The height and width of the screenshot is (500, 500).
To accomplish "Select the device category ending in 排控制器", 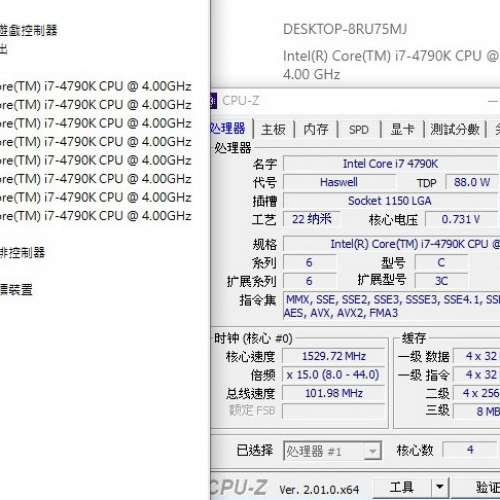I will [22, 252].
